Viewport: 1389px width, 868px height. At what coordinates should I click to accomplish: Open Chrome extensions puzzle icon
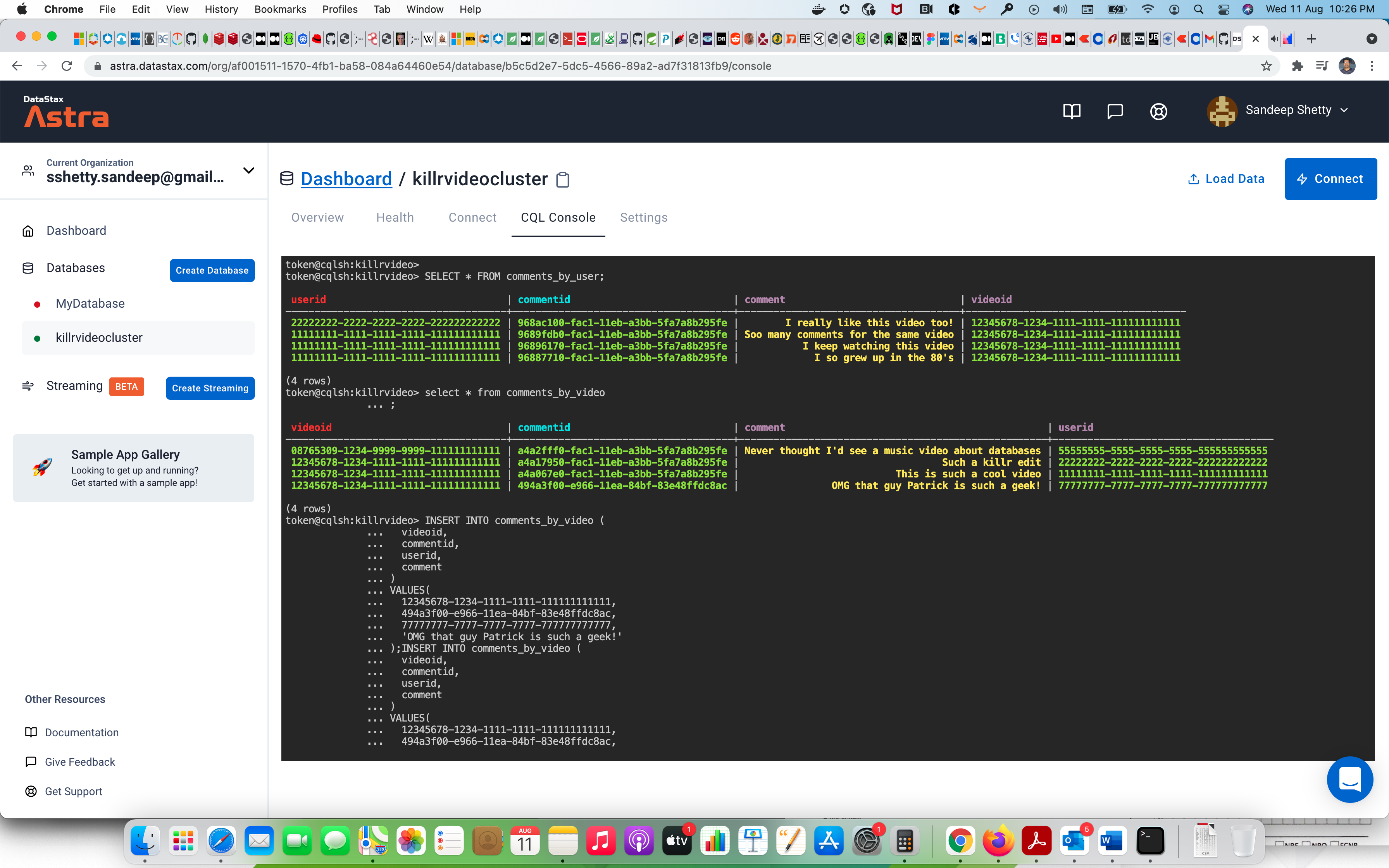(1297, 66)
